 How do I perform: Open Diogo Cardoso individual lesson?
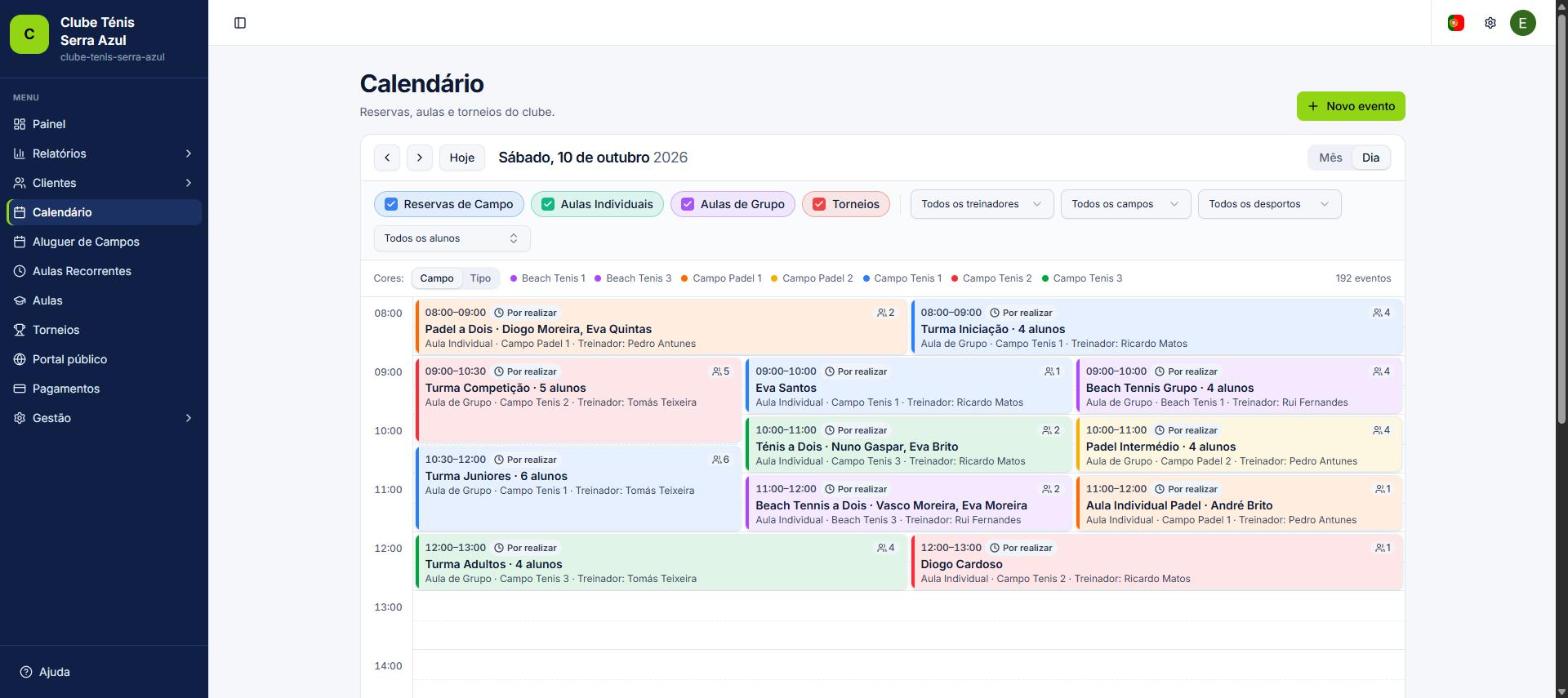[x=1157, y=562]
